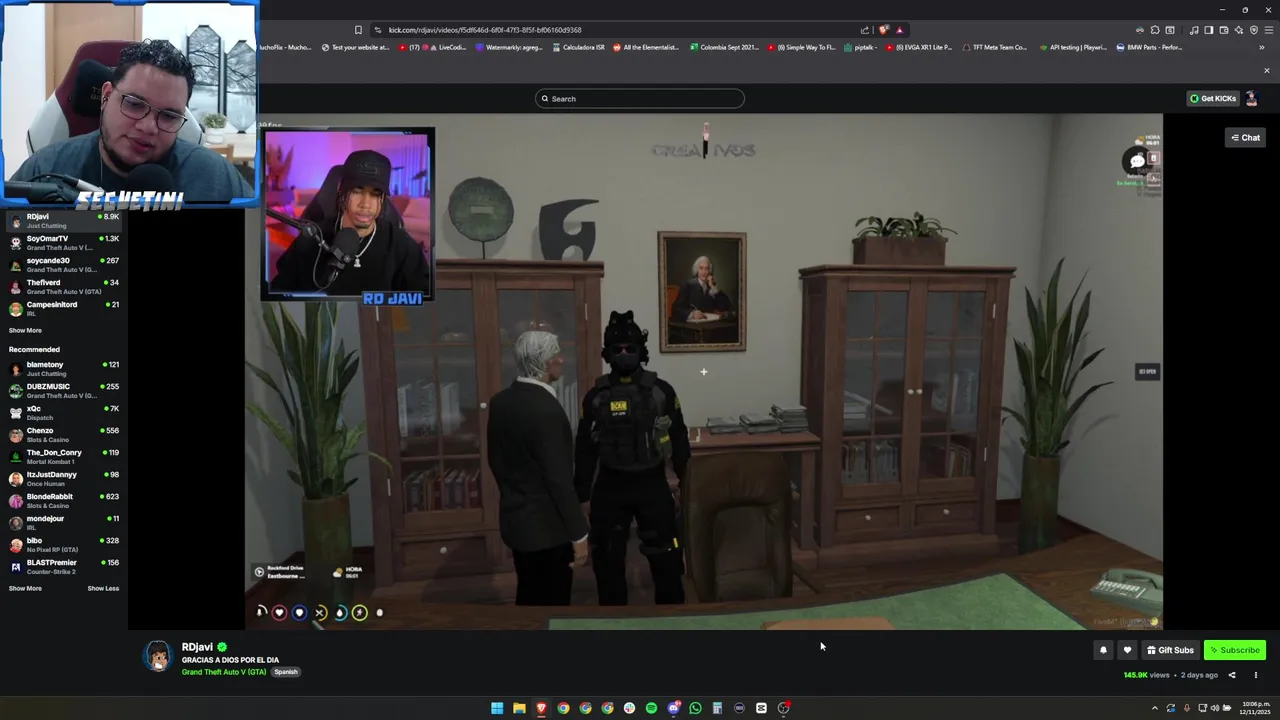
Task: Click the green Subscribe button
Action: click(x=1235, y=650)
